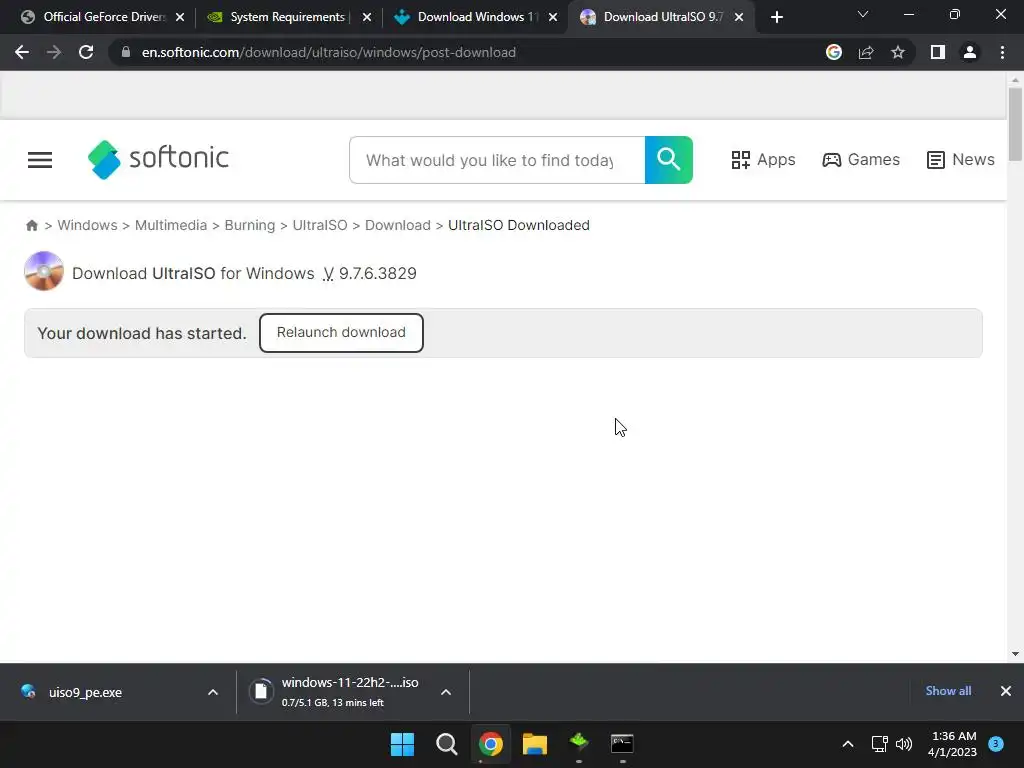Close the System Requirements tab
Image resolution: width=1024 pixels, height=768 pixels.
[367, 17]
